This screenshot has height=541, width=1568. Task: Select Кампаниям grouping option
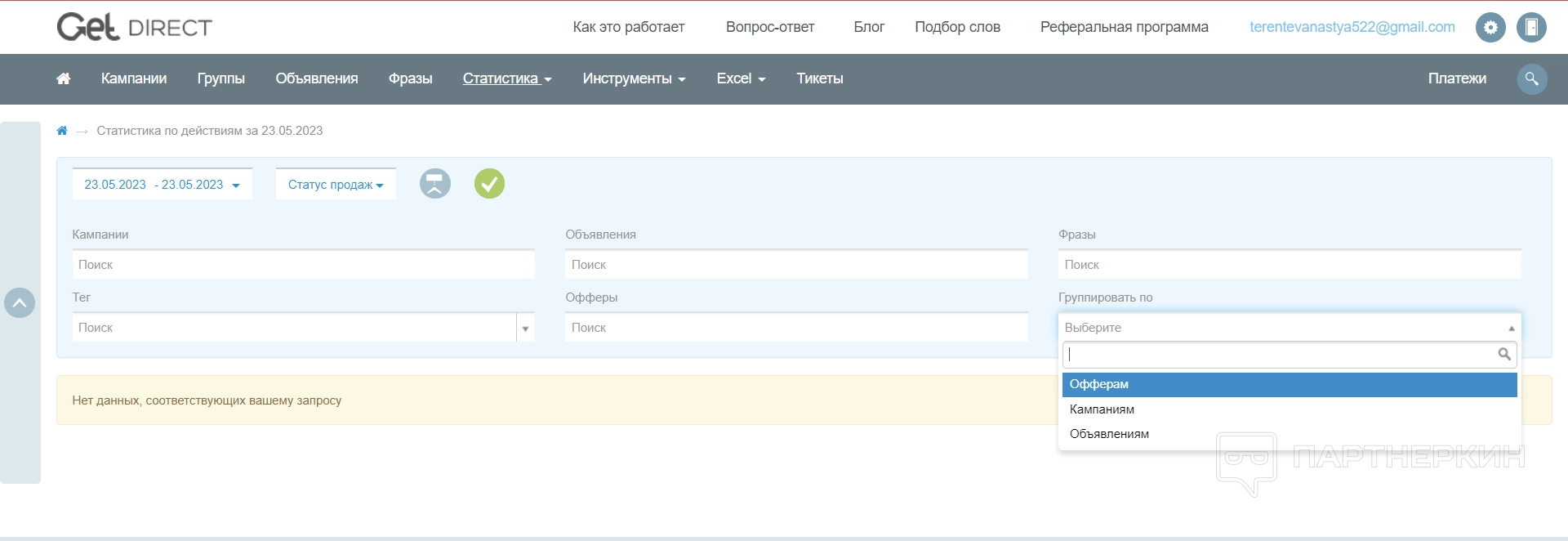1290,409
